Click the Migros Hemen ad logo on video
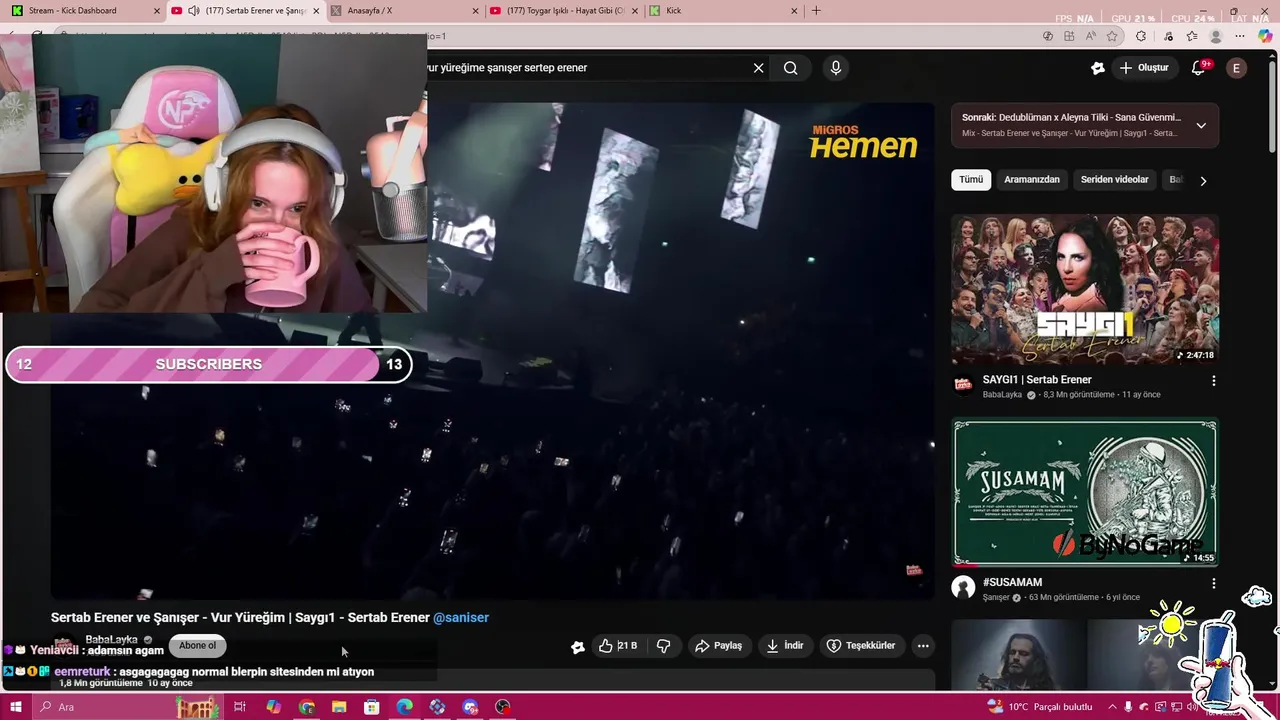 coord(863,142)
